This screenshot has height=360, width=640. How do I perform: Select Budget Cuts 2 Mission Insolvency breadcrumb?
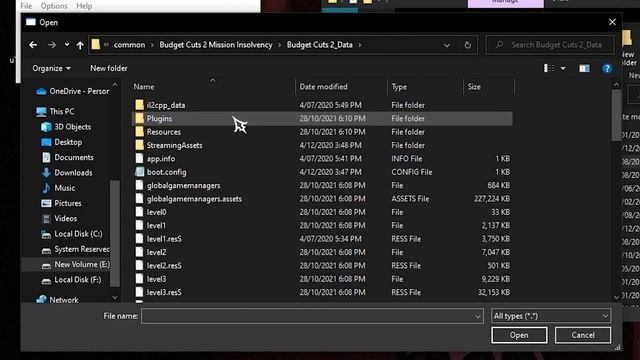(216, 45)
